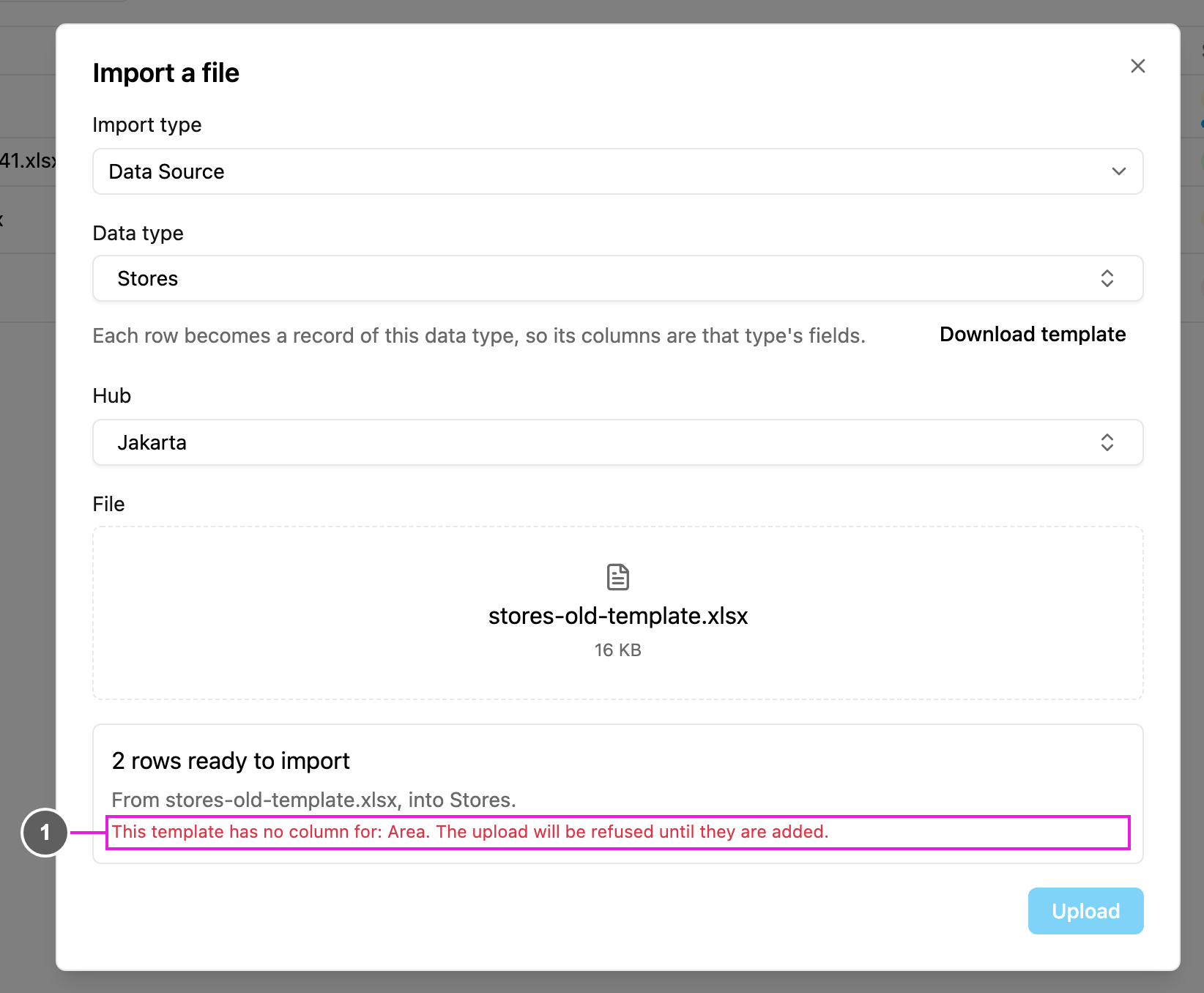1204x993 pixels.
Task: Click the From stores-old-template.xlsx, into Stores text
Action: [313, 800]
